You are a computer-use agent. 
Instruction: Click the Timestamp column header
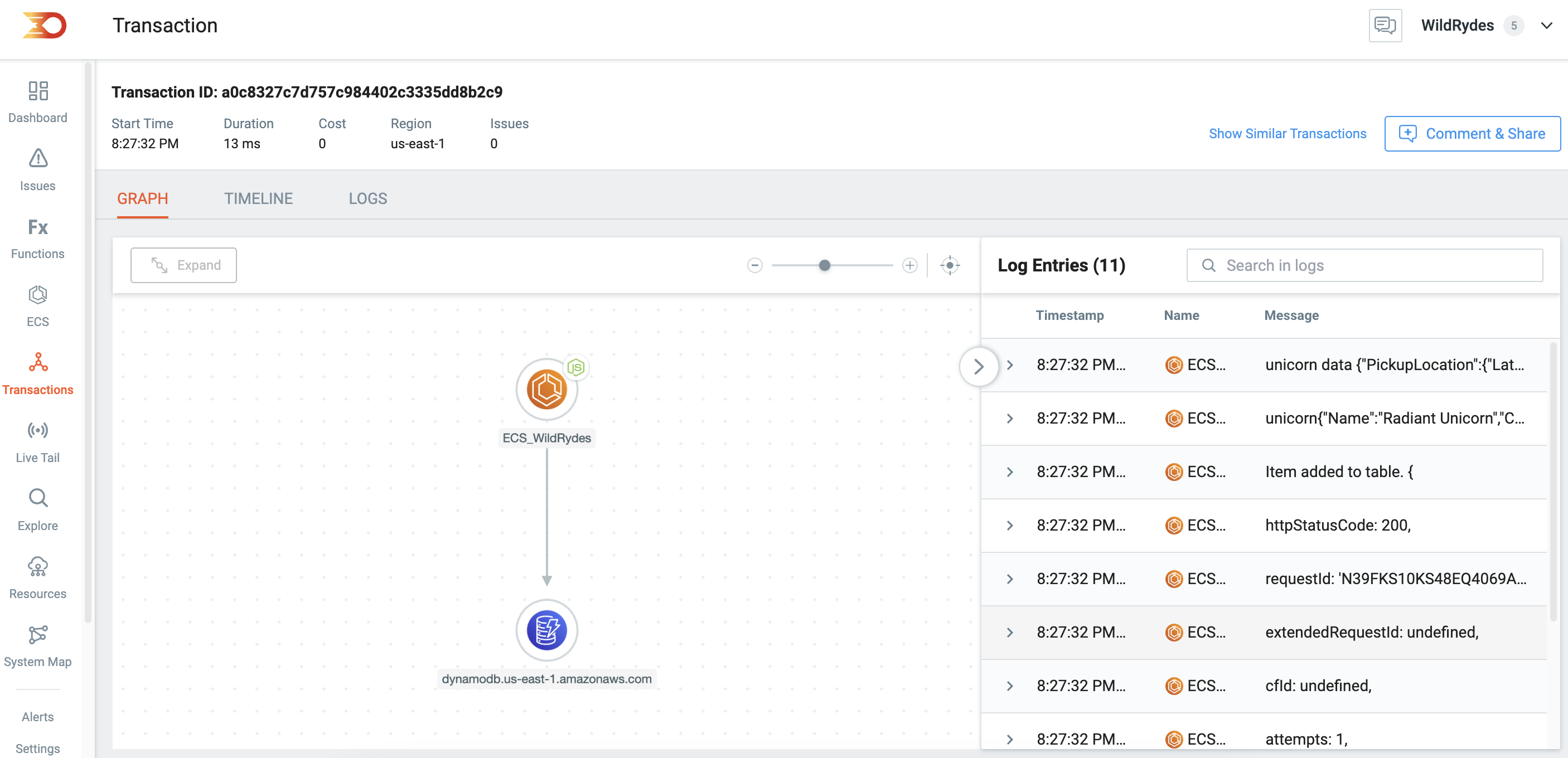pyautogui.click(x=1069, y=315)
